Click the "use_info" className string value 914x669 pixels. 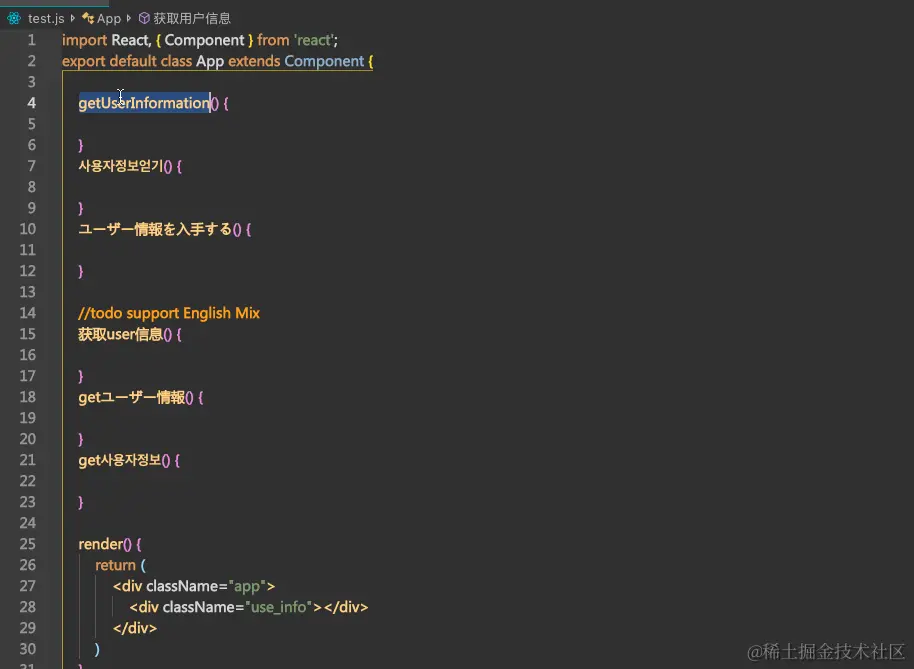279,607
